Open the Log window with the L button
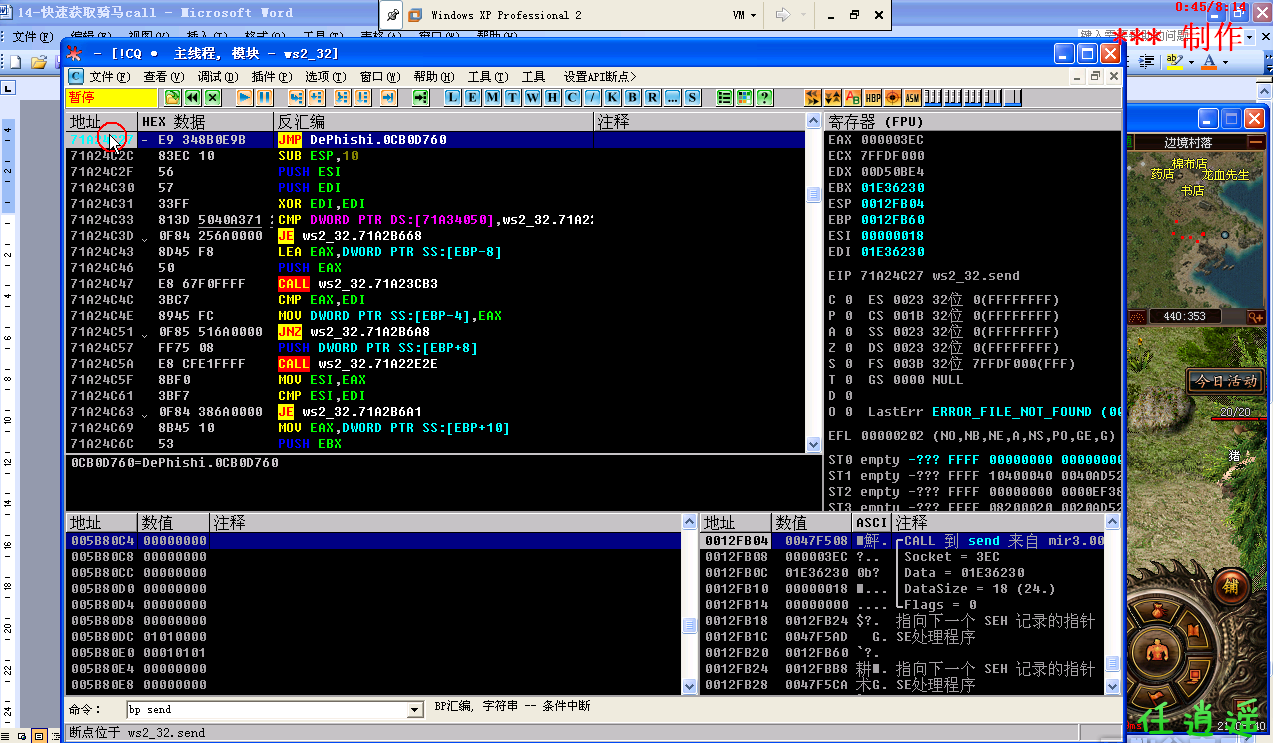Viewport: 1273px width, 743px height. pos(453,97)
